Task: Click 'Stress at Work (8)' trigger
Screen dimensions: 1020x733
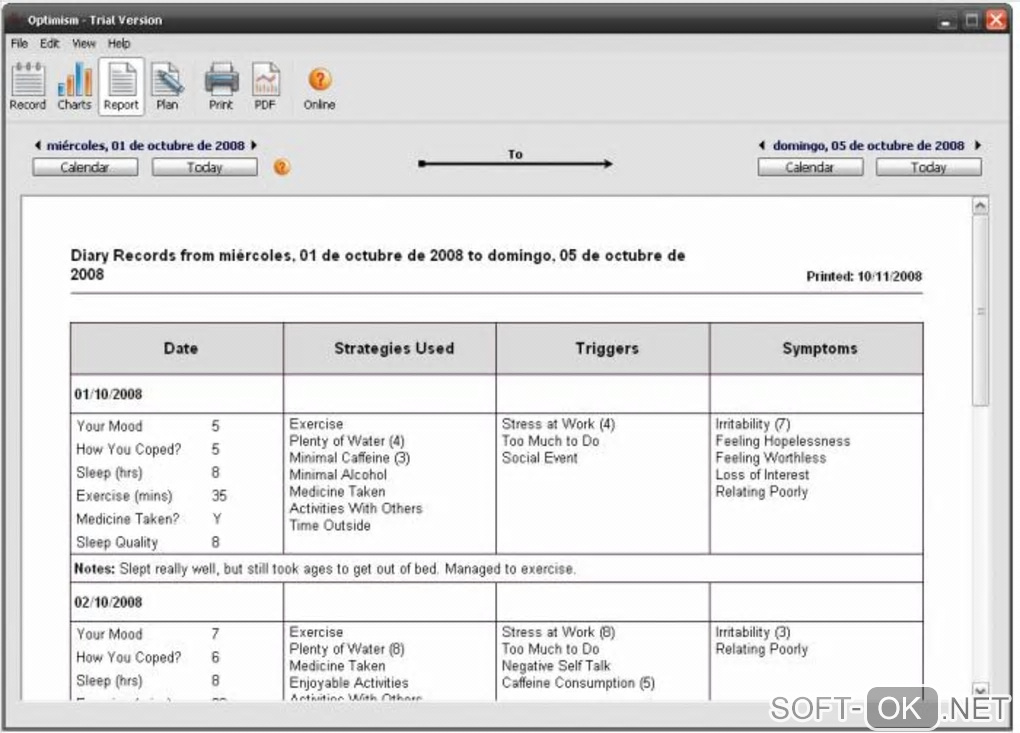Action: point(558,632)
